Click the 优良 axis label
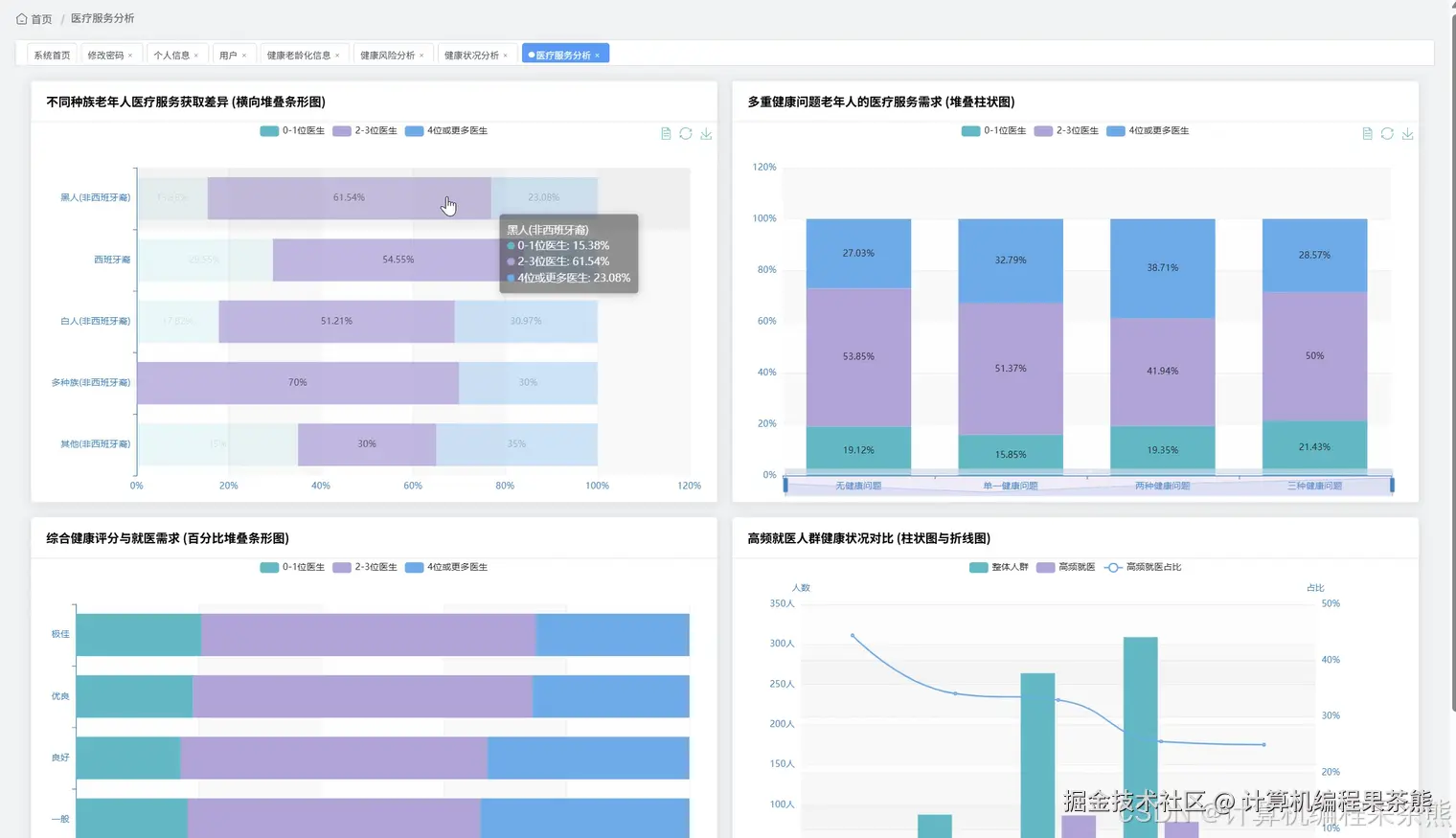This screenshot has width=1456, height=838. pos(60,696)
